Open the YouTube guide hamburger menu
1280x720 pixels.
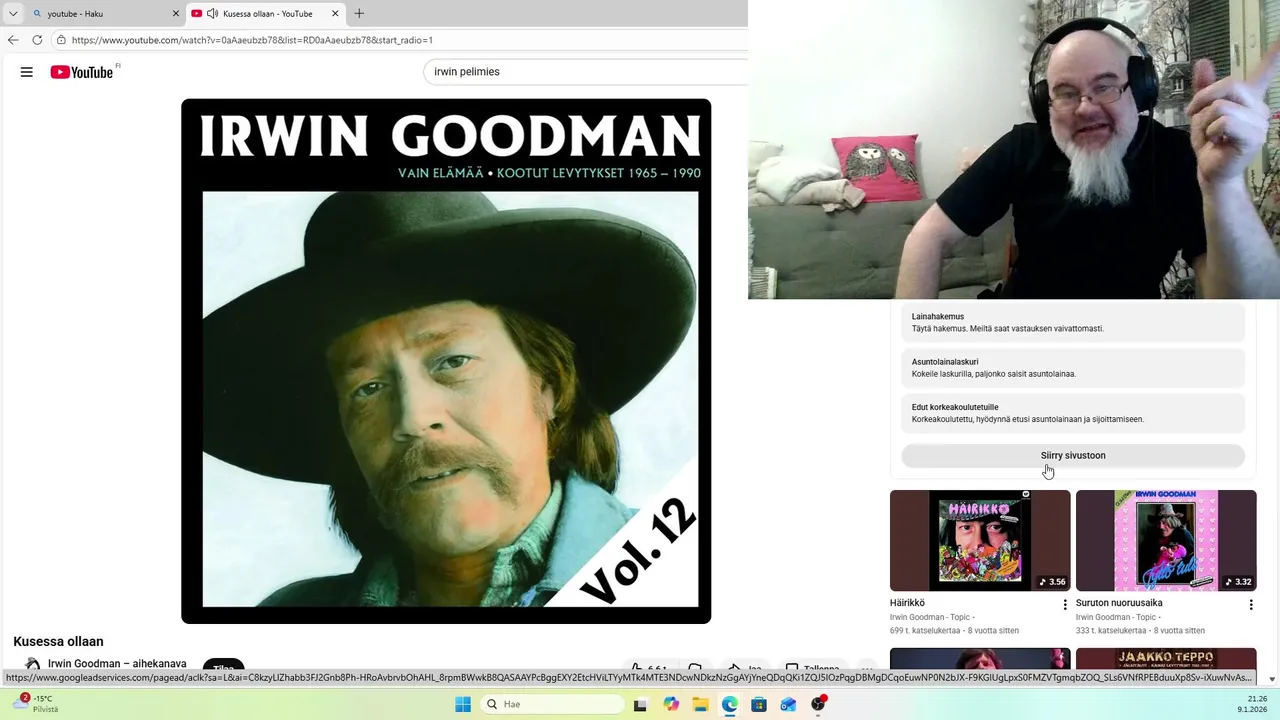[x=27, y=72]
